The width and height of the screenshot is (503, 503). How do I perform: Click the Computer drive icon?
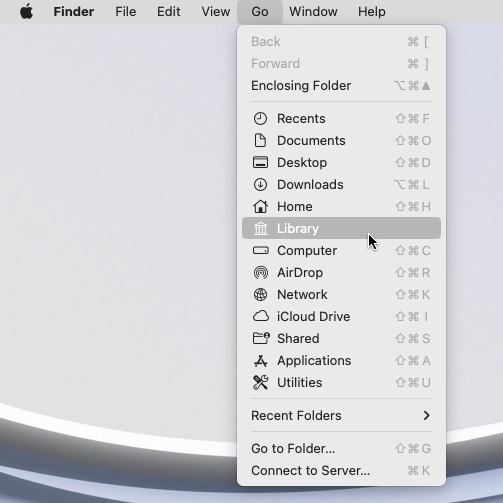click(x=260, y=250)
